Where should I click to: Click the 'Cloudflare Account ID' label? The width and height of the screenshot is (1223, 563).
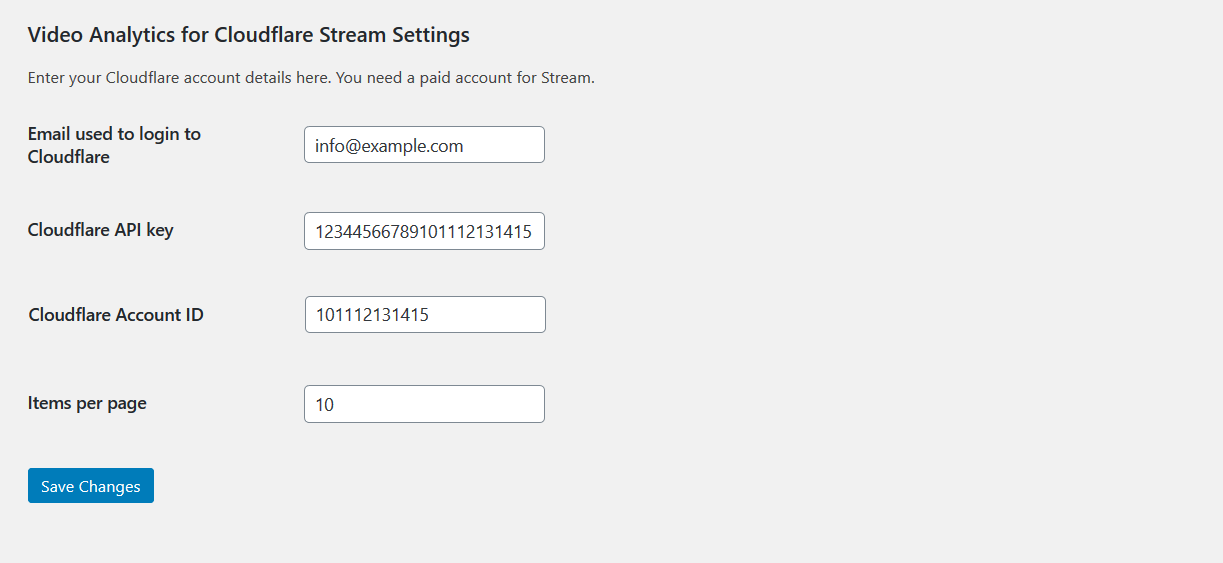pos(116,315)
